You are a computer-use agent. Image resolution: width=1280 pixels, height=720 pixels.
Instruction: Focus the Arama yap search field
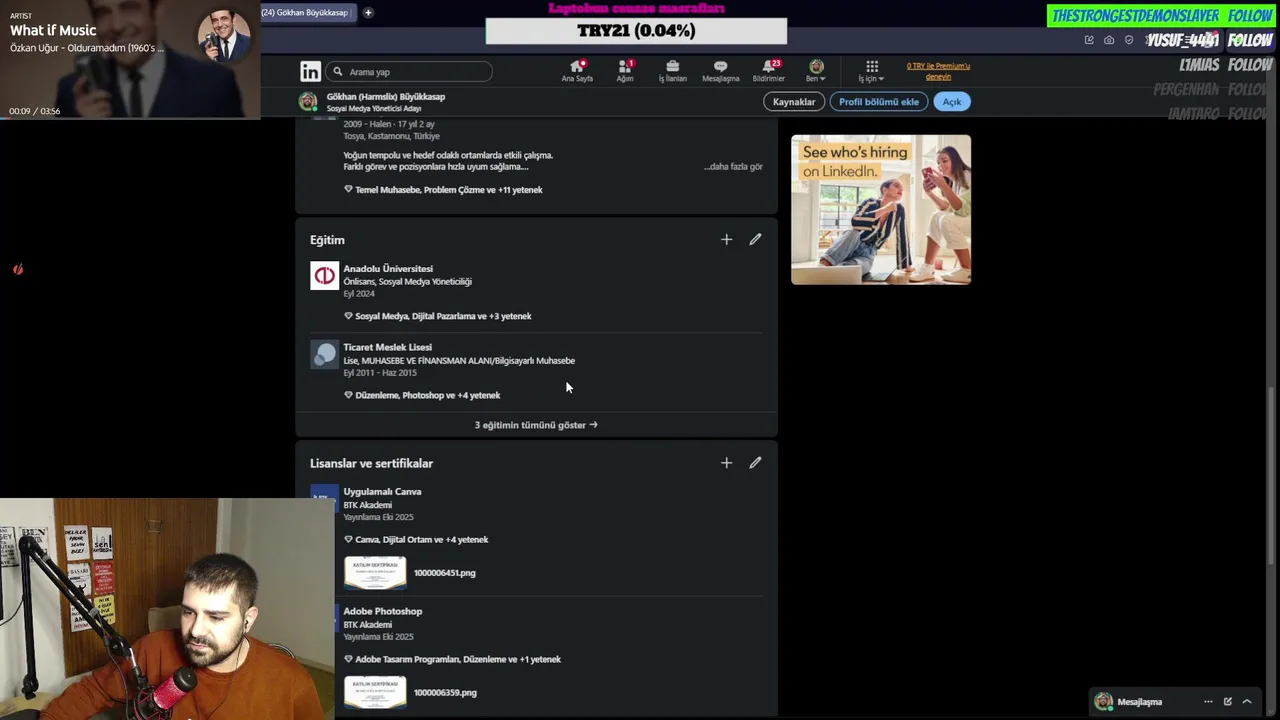pos(409,72)
